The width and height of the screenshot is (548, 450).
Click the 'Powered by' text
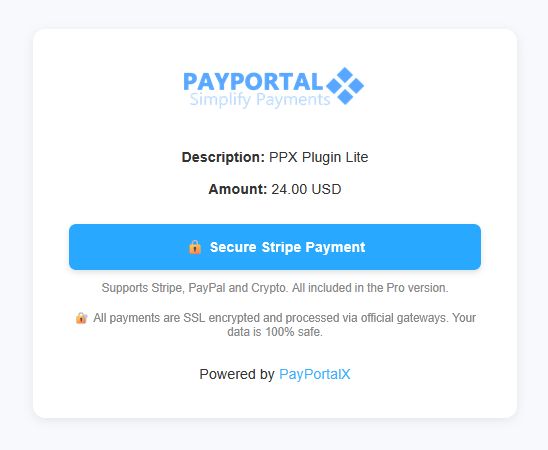click(x=237, y=374)
